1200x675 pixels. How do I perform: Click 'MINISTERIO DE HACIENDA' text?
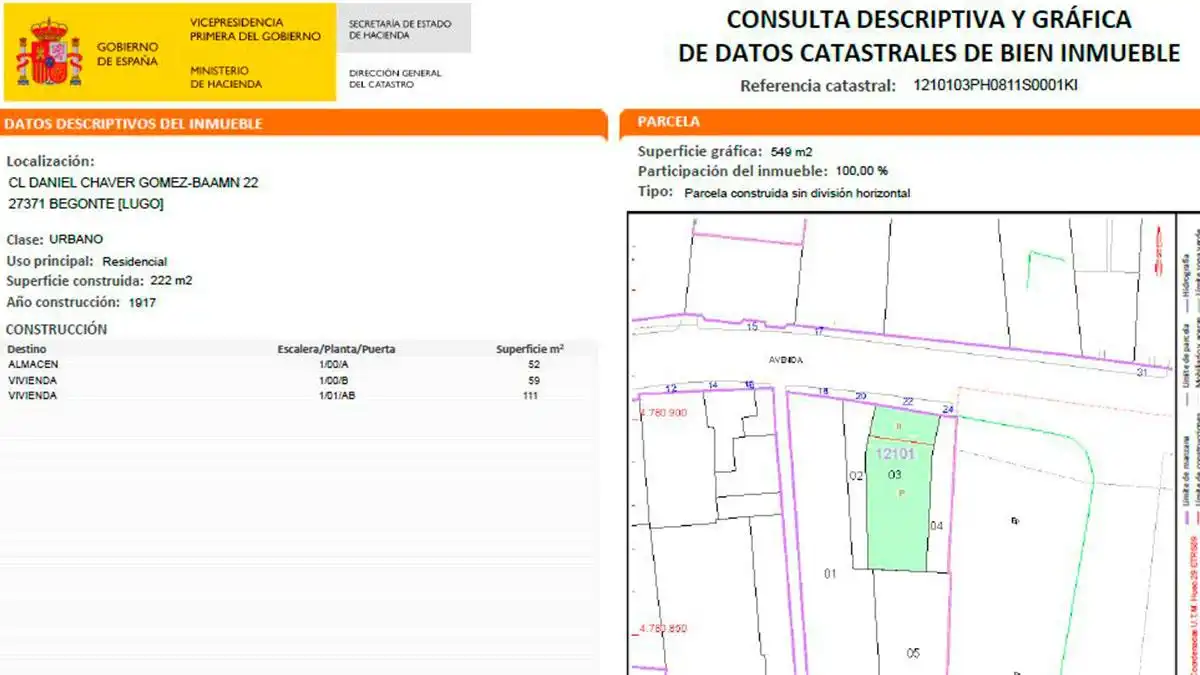pyautogui.click(x=226, y=77)
